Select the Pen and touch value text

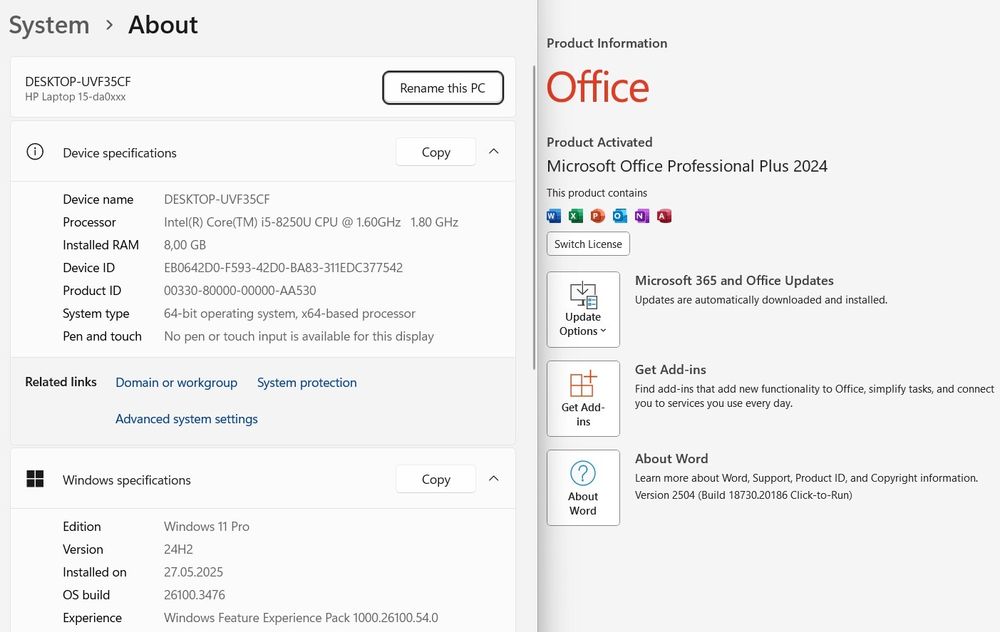[x=298, y=336]
